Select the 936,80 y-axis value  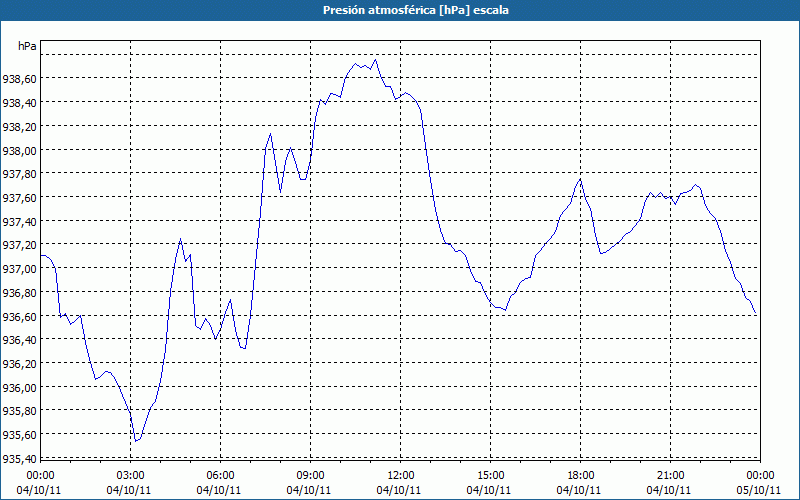19,292
